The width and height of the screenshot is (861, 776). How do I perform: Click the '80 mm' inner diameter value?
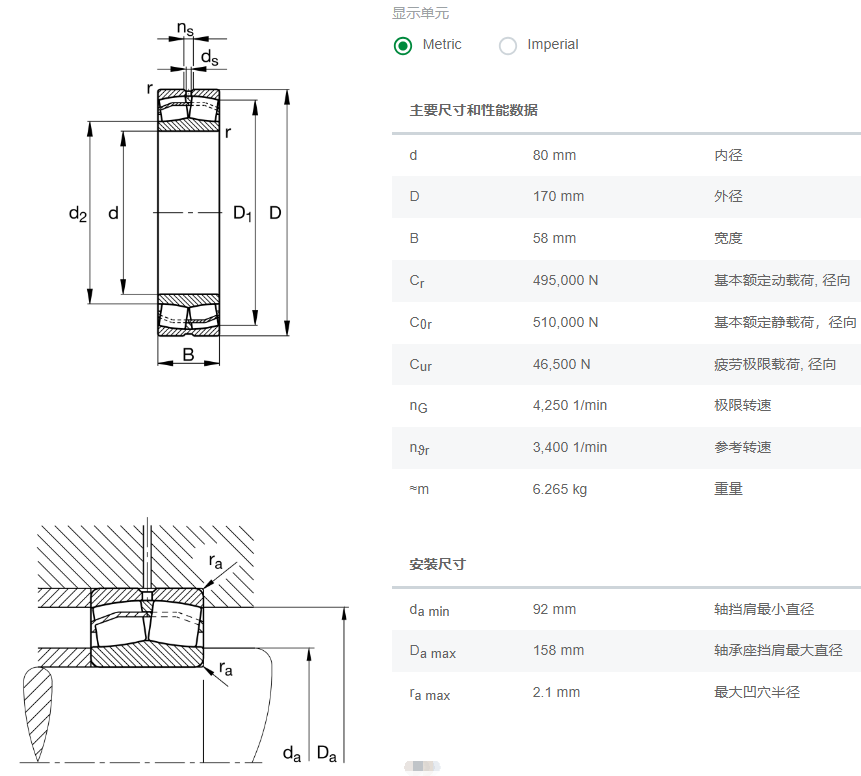(x=554, y=155)
